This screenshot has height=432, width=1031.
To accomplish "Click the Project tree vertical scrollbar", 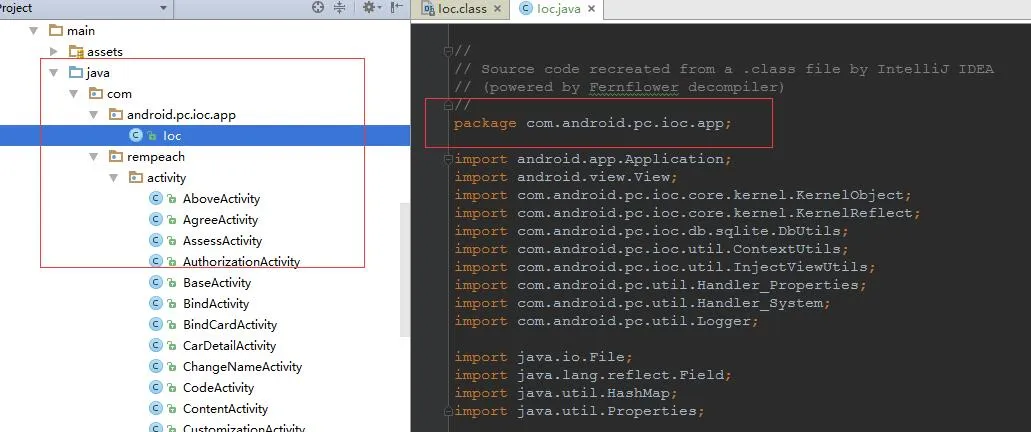I will pyautogui.click(x=405, y=270).
